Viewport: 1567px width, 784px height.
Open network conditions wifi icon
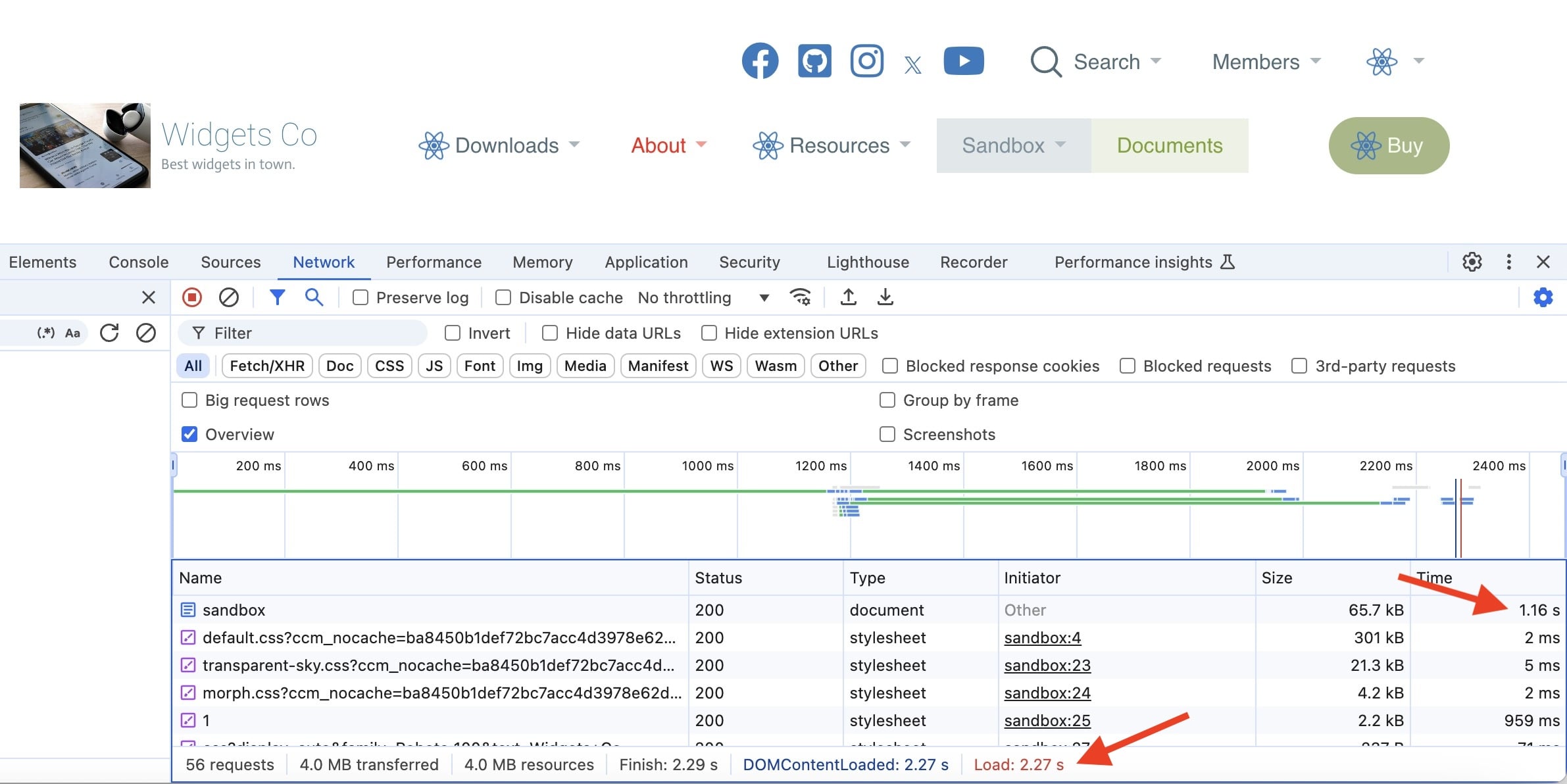pos(800,297)
